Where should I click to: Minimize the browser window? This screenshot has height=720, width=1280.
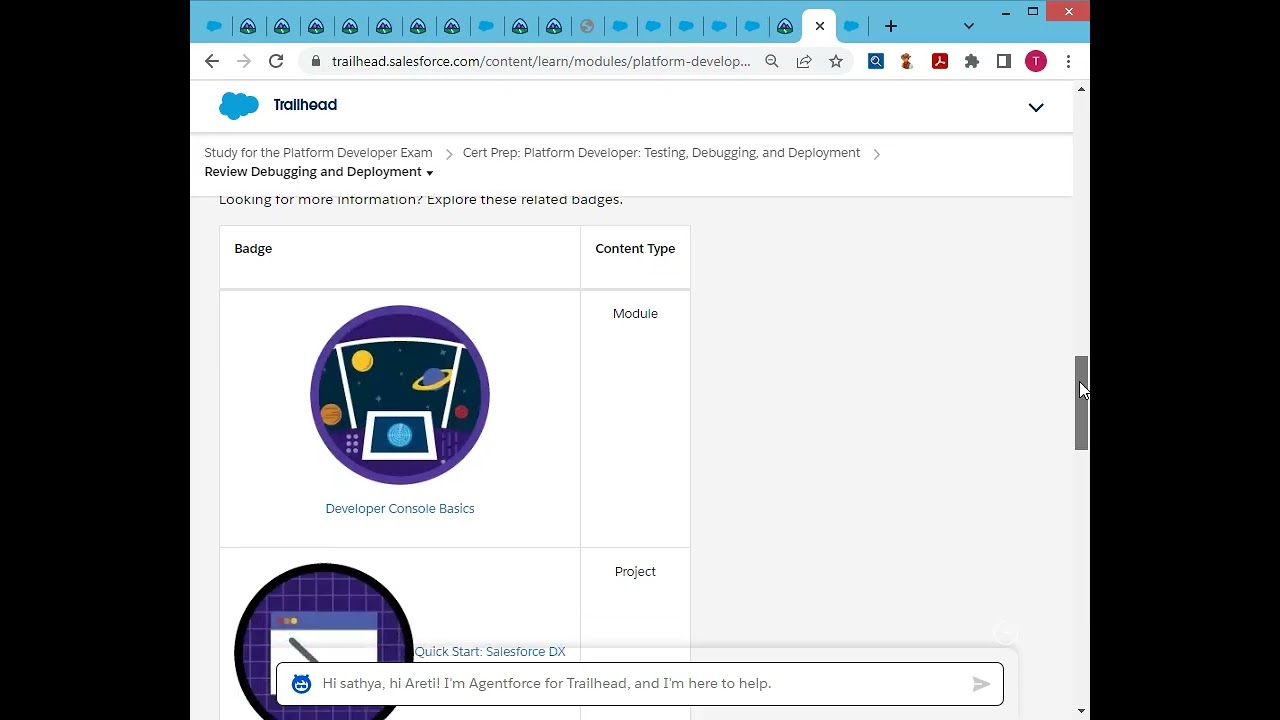1005,12
